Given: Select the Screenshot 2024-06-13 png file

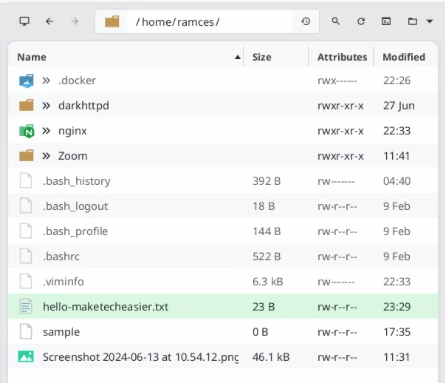Looking at the screenshot, I should click(223, 357).
